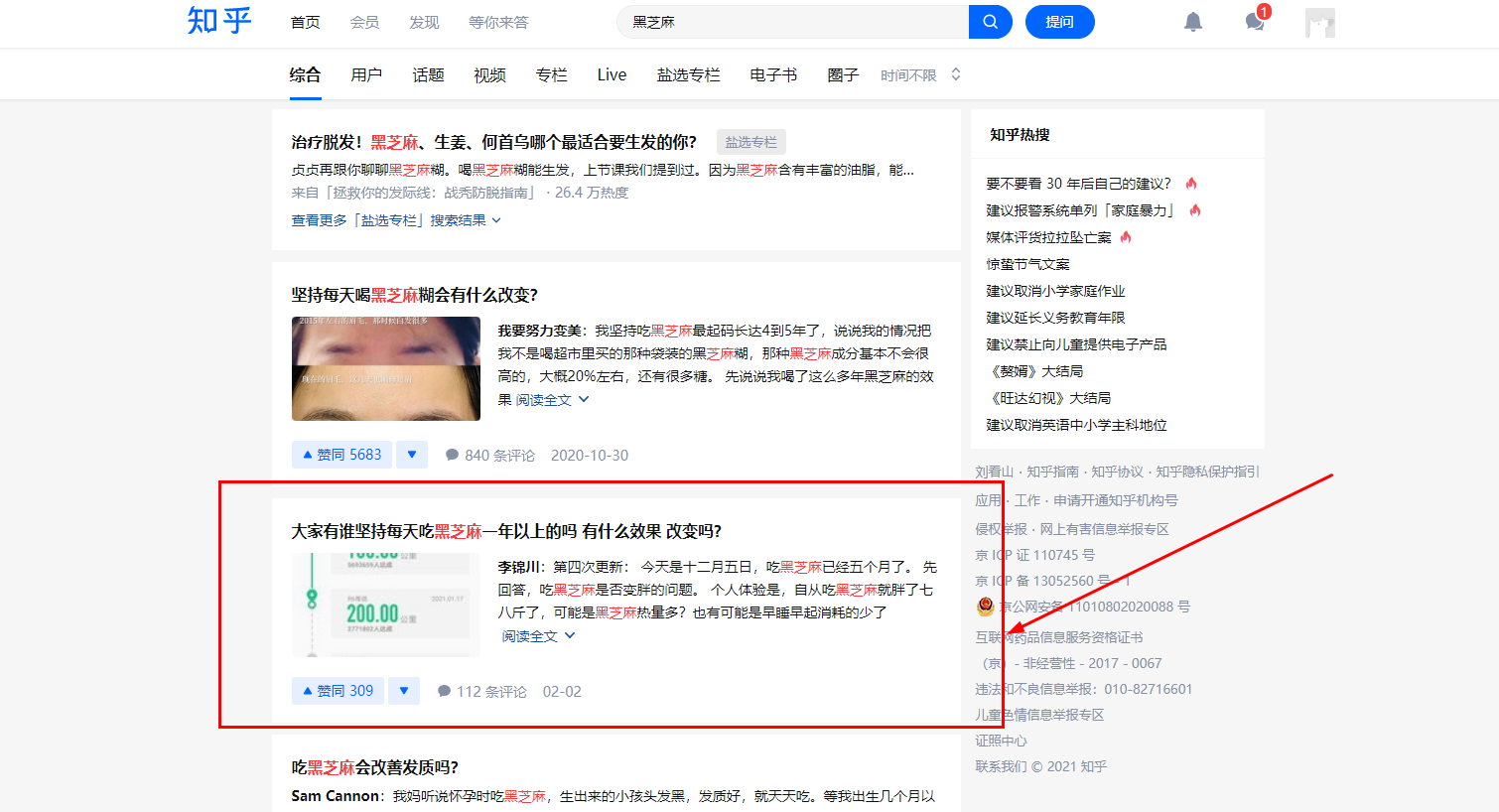Switch to the 盐选专栏 search tab
The height and width of the screenshot is (812, 1499).
pos(688,74)
